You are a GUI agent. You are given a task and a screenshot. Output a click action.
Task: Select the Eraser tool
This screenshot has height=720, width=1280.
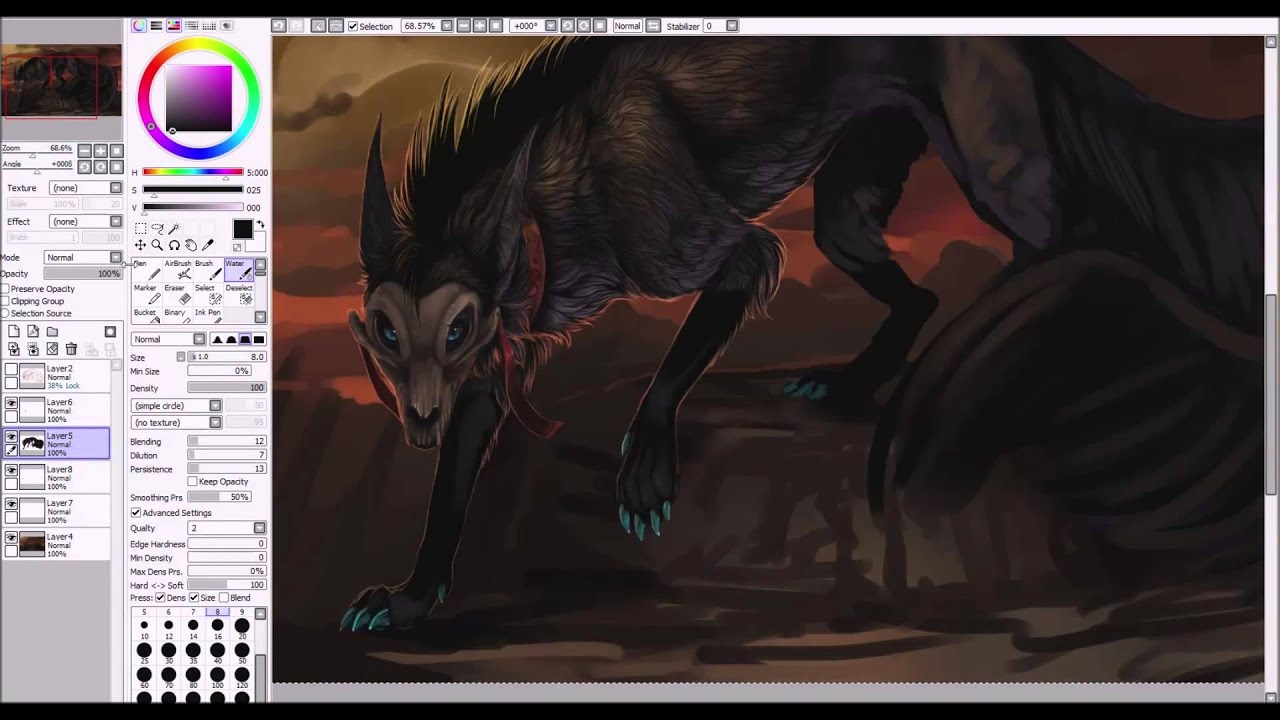tap(178, 294)
